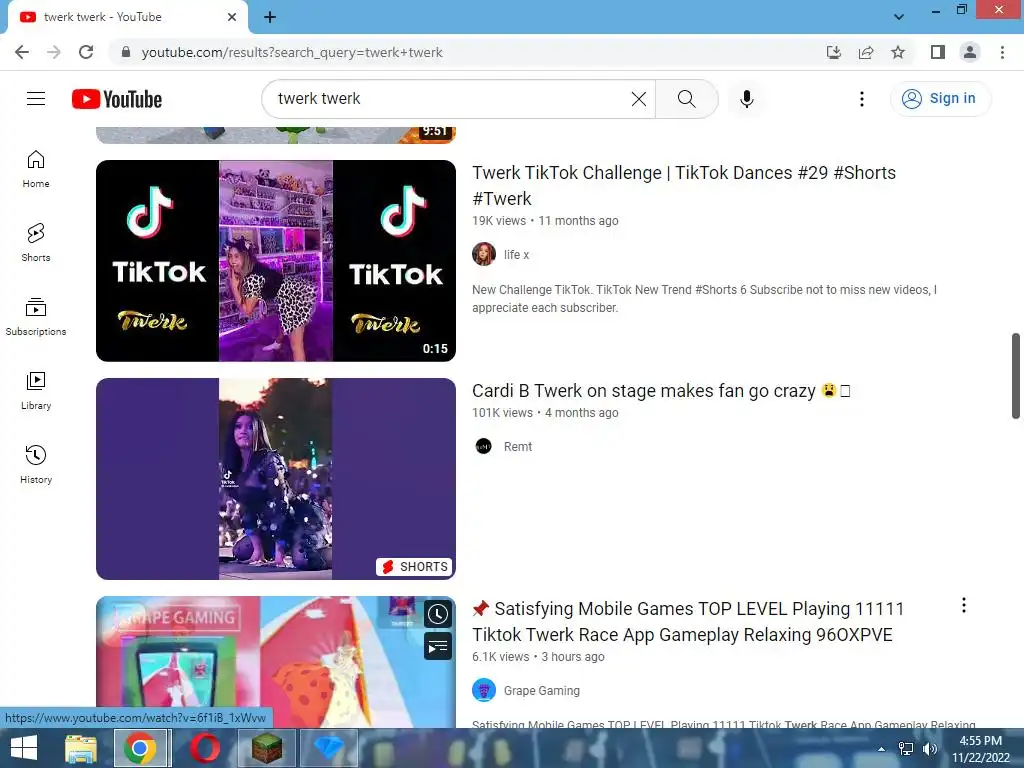This screenshot has width=1024, height=768.
Task: Click the YouTube logo
Action: tap(117, 99)
